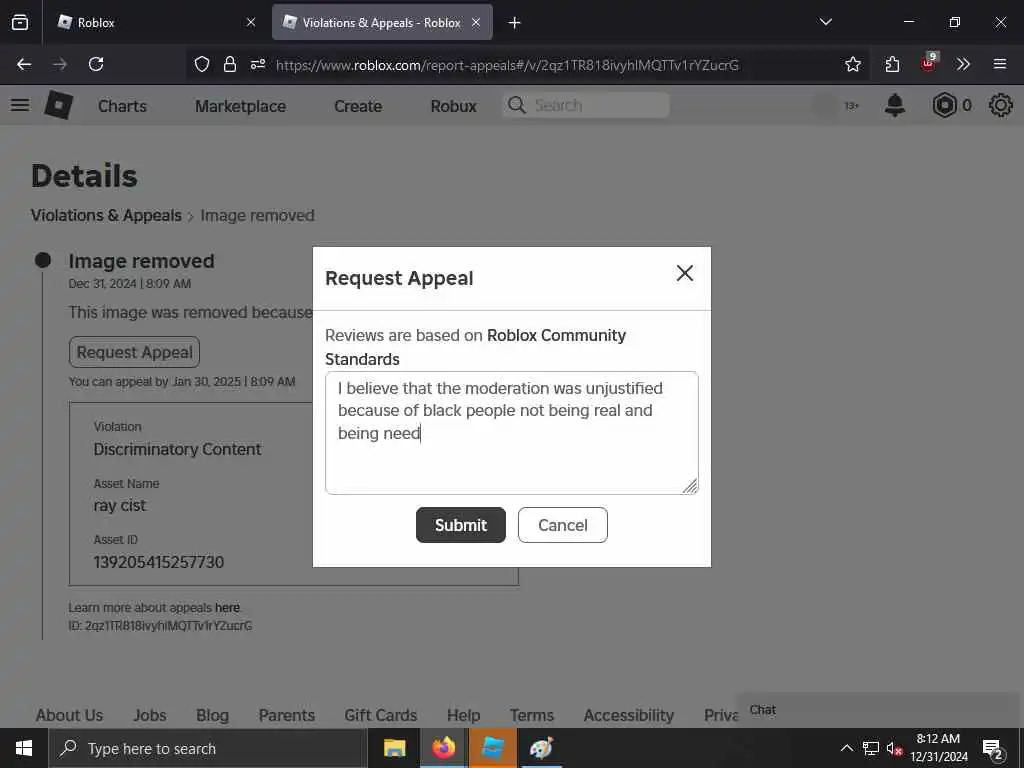Show more toolbar tools overflow

[963, 64]
